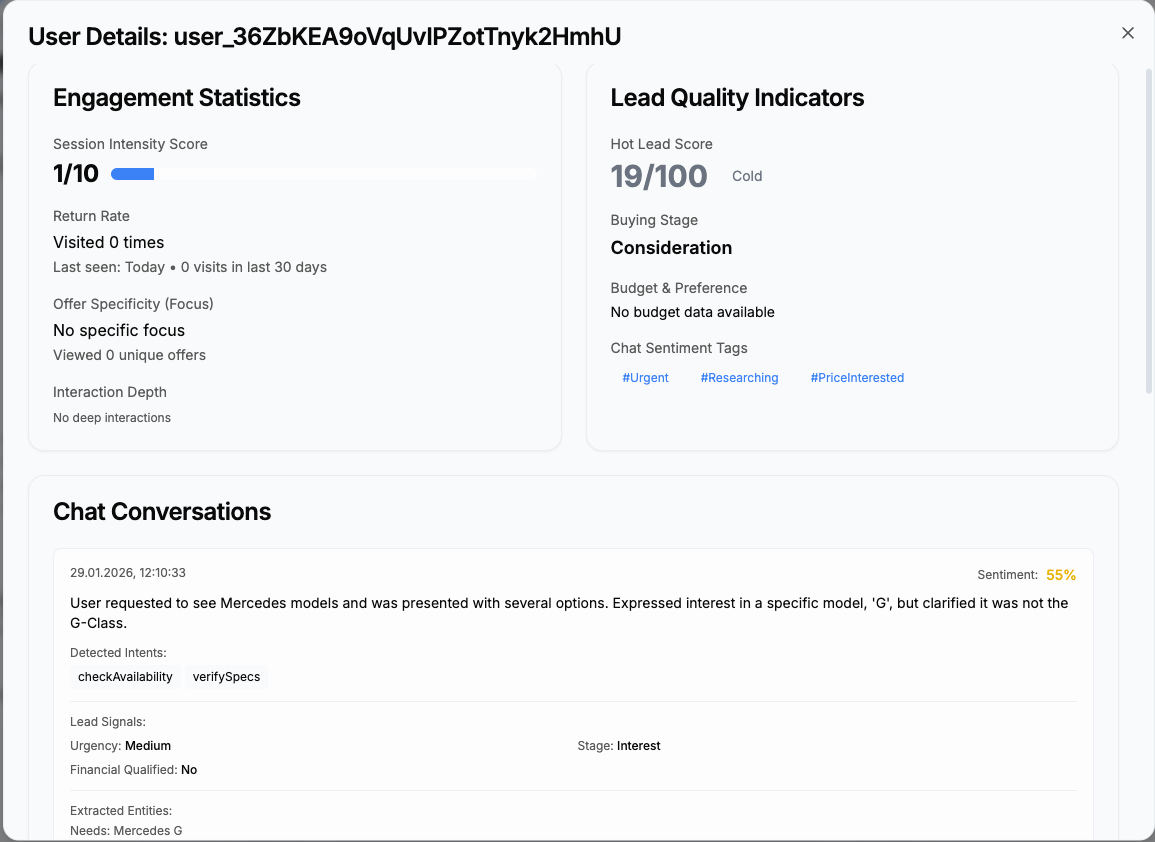The height and width of the screenshot is (842, 1155).
Task: Select the #Researching sentiment tag
Action: coord(739,378)
